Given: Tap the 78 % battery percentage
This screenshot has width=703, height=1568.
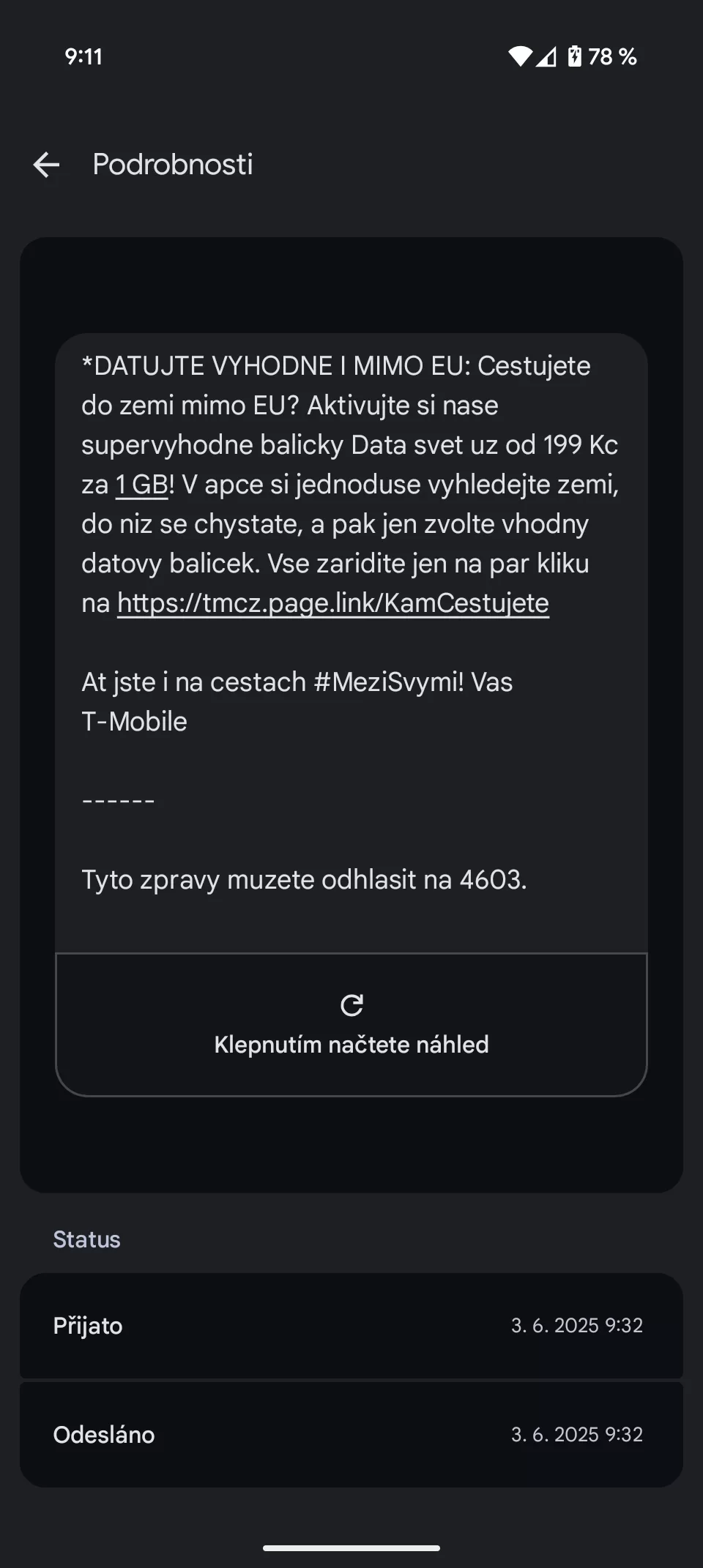Looking at the screenshot, I should [x=612, y=56].
